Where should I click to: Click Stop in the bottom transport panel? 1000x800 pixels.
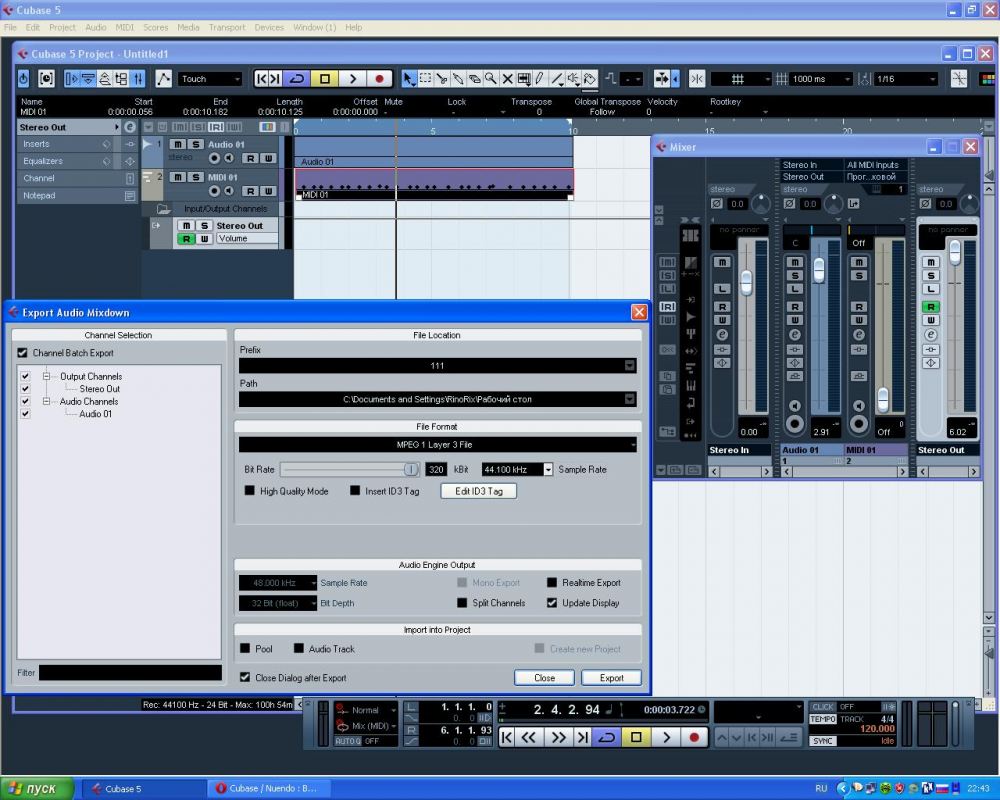(636, 737)
